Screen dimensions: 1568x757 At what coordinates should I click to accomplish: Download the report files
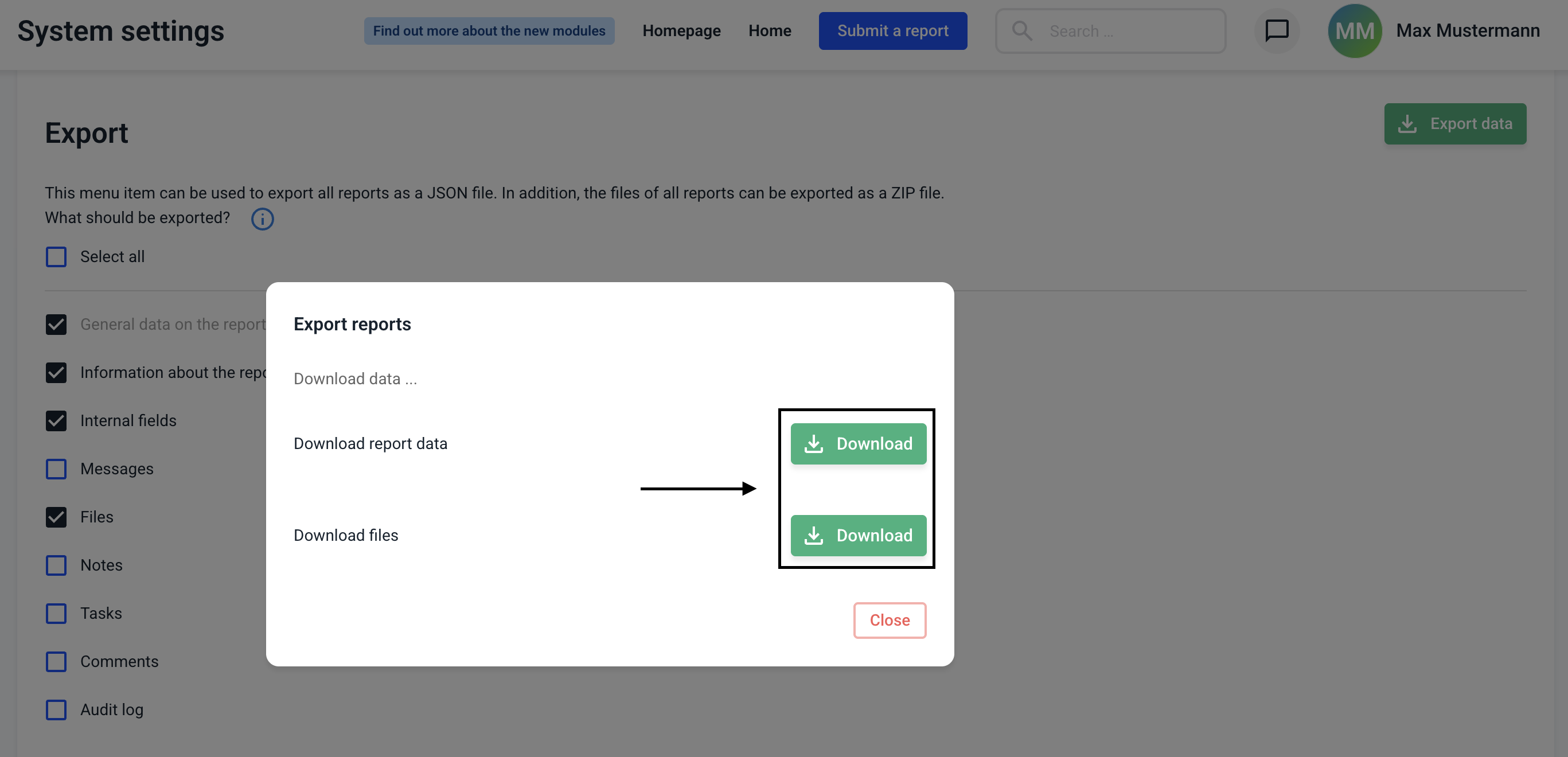(x=857, y=536)
